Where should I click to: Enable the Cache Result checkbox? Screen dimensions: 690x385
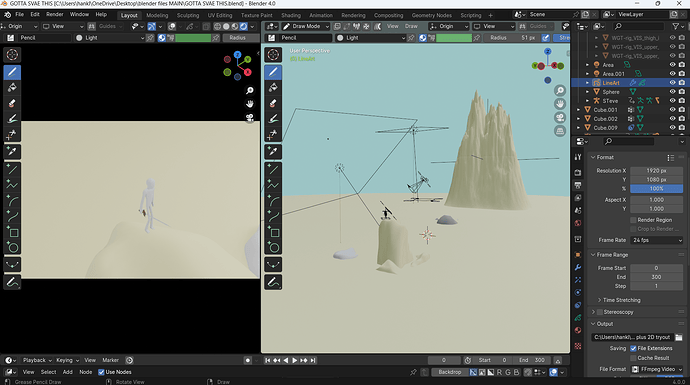pos(634,358)
